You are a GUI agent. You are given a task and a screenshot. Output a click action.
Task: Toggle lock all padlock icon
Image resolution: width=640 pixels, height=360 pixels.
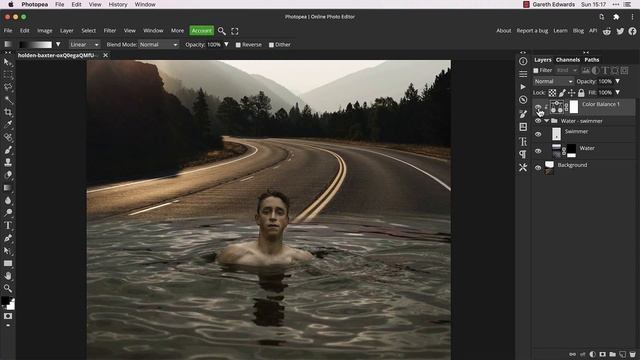tap(581, 93)
